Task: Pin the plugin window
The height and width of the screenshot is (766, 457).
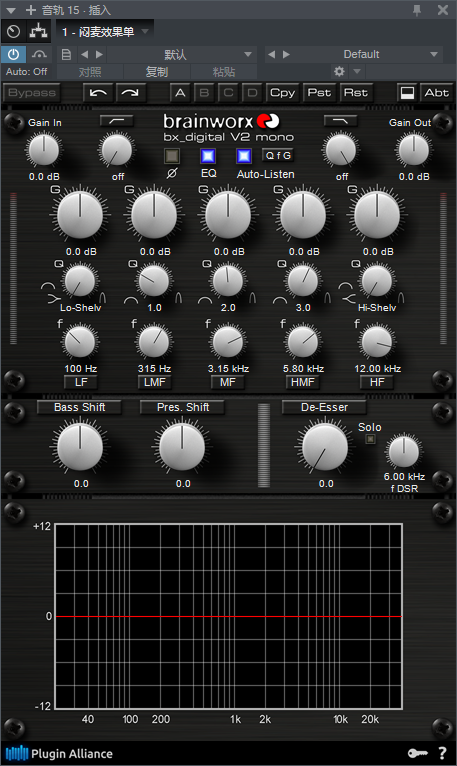Action: [417, 10]
